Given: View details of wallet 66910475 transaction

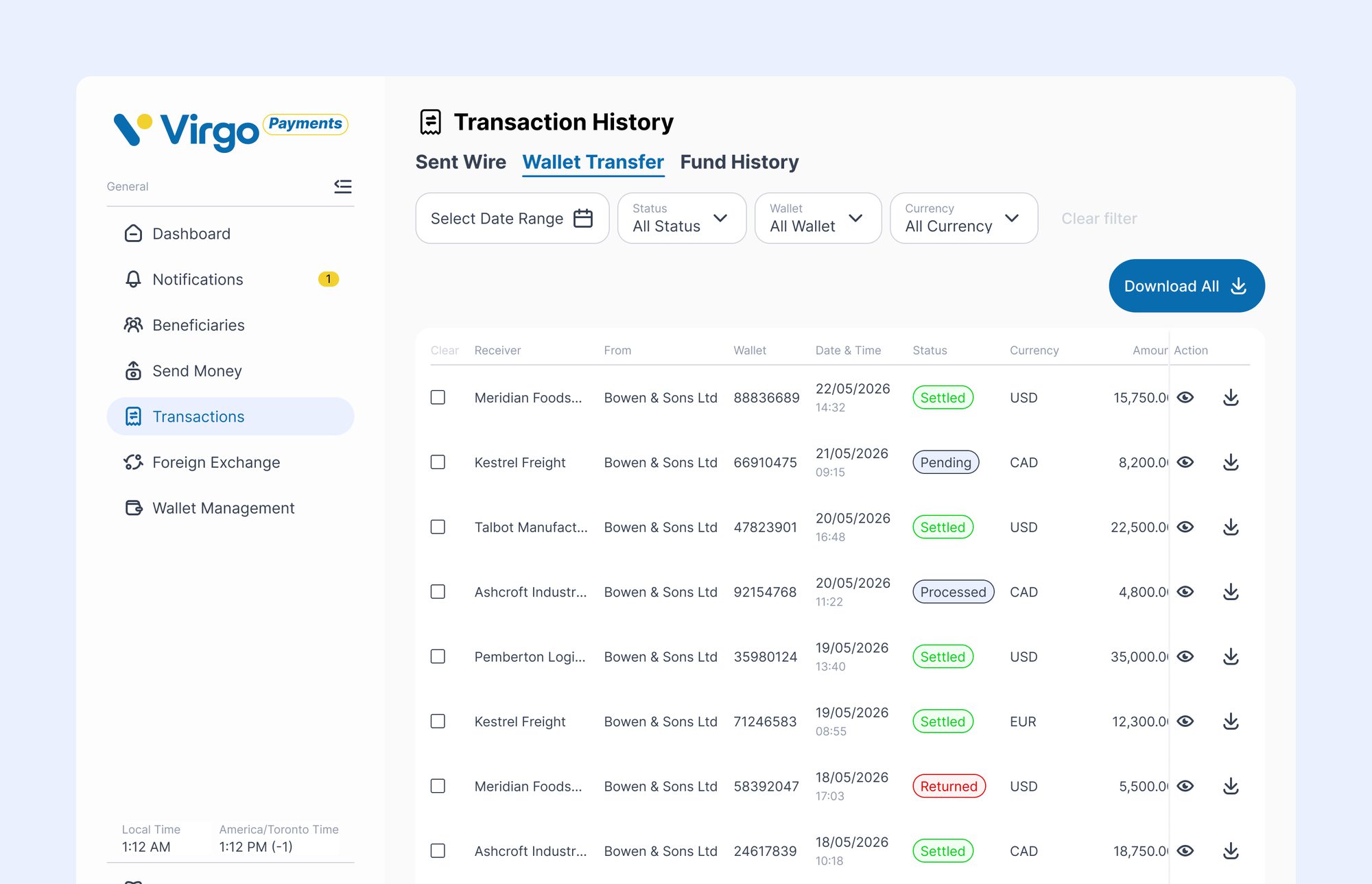Looking at the screenshot, I should click(1185, 462).
